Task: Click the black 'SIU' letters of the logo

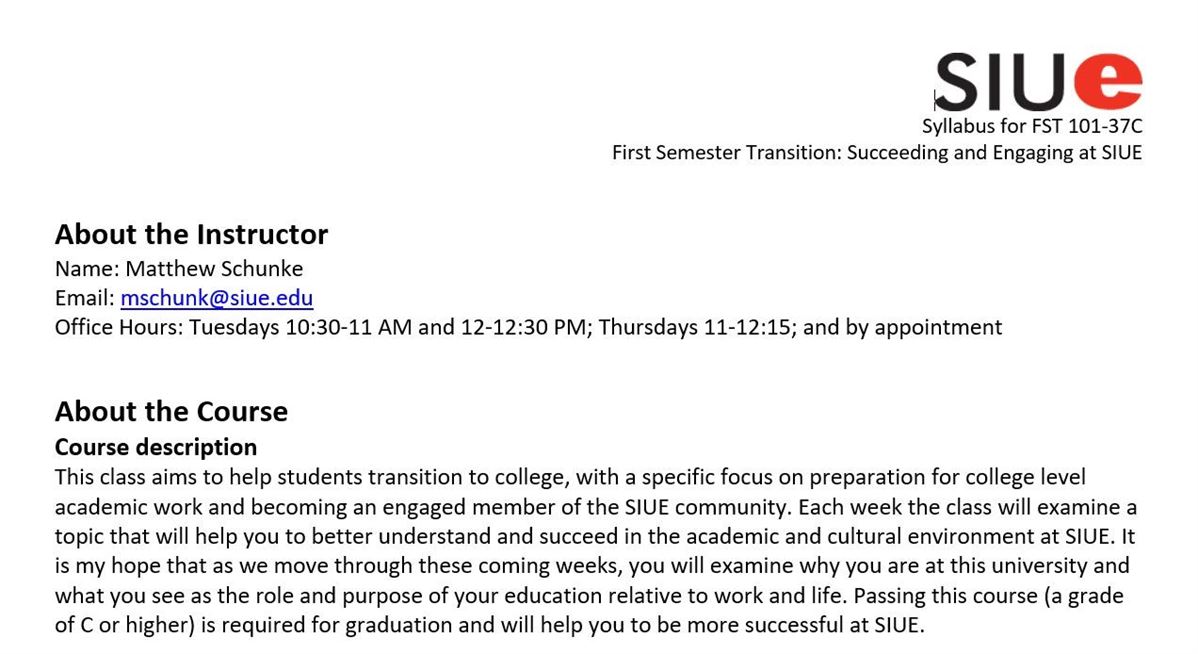Action: click(1000, 82)
